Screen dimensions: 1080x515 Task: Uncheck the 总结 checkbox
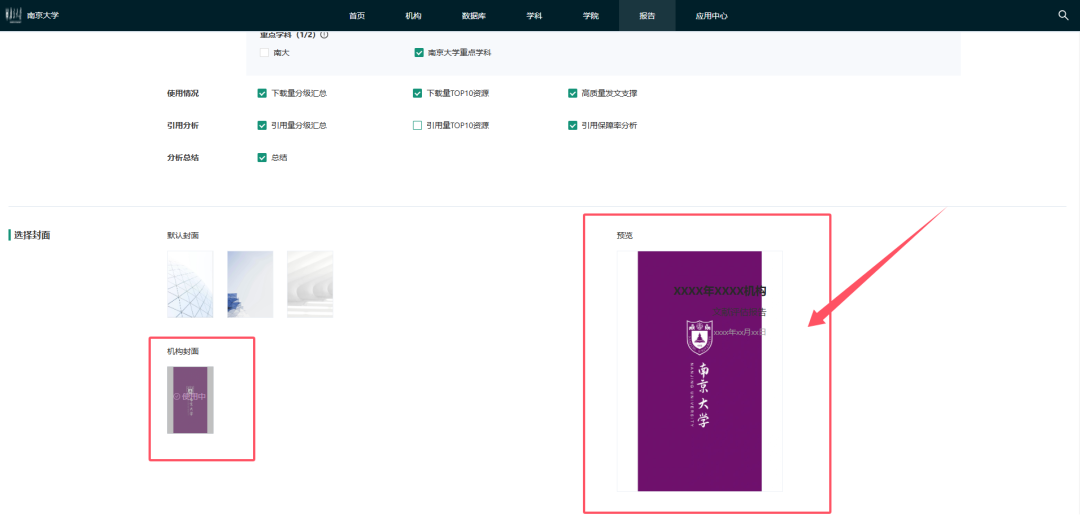pyautogui.click(x=262, y=157)
